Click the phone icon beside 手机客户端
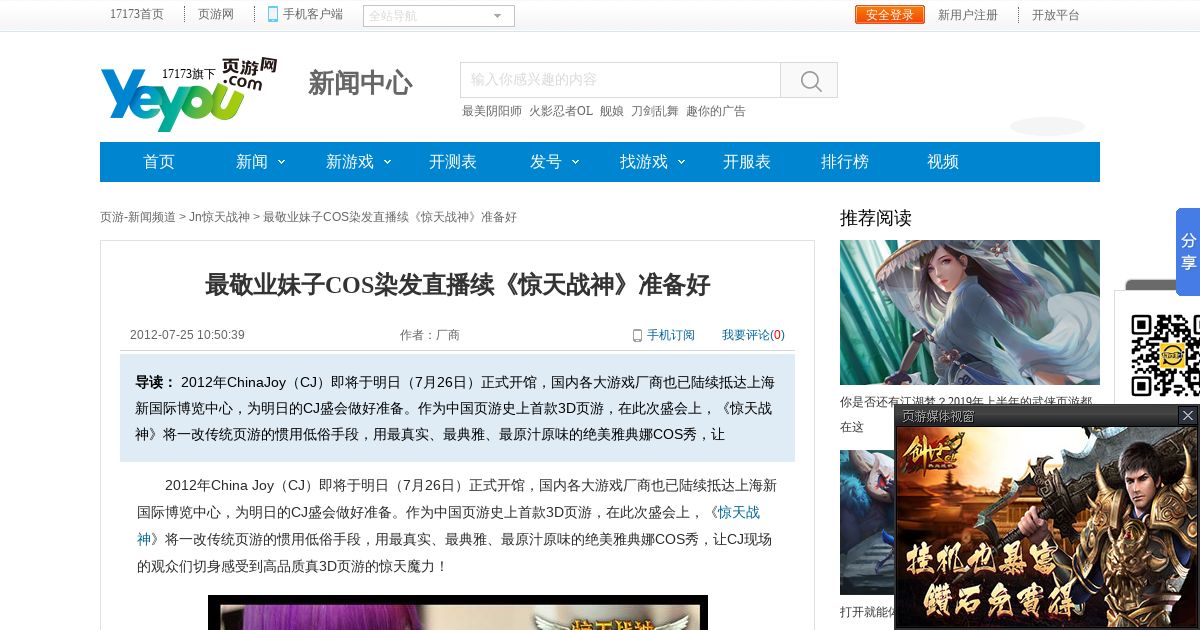The height and width of the screenshot is (630, 1200). [x=273, y=14]
